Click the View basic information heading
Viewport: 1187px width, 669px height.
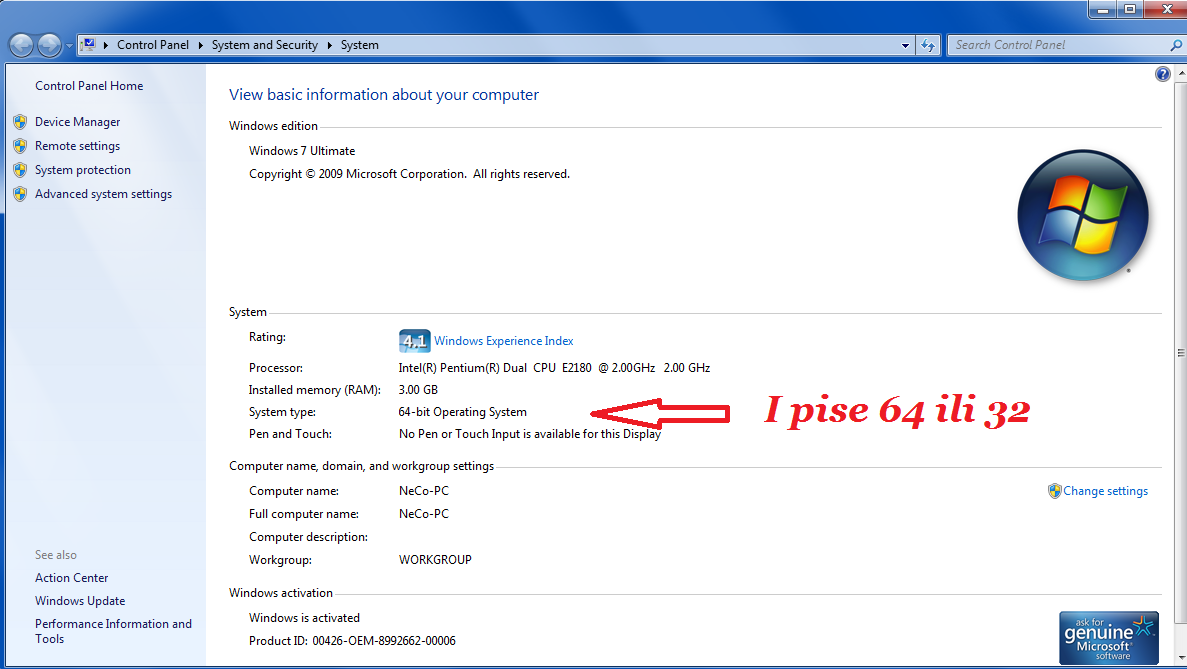(384, 95)
